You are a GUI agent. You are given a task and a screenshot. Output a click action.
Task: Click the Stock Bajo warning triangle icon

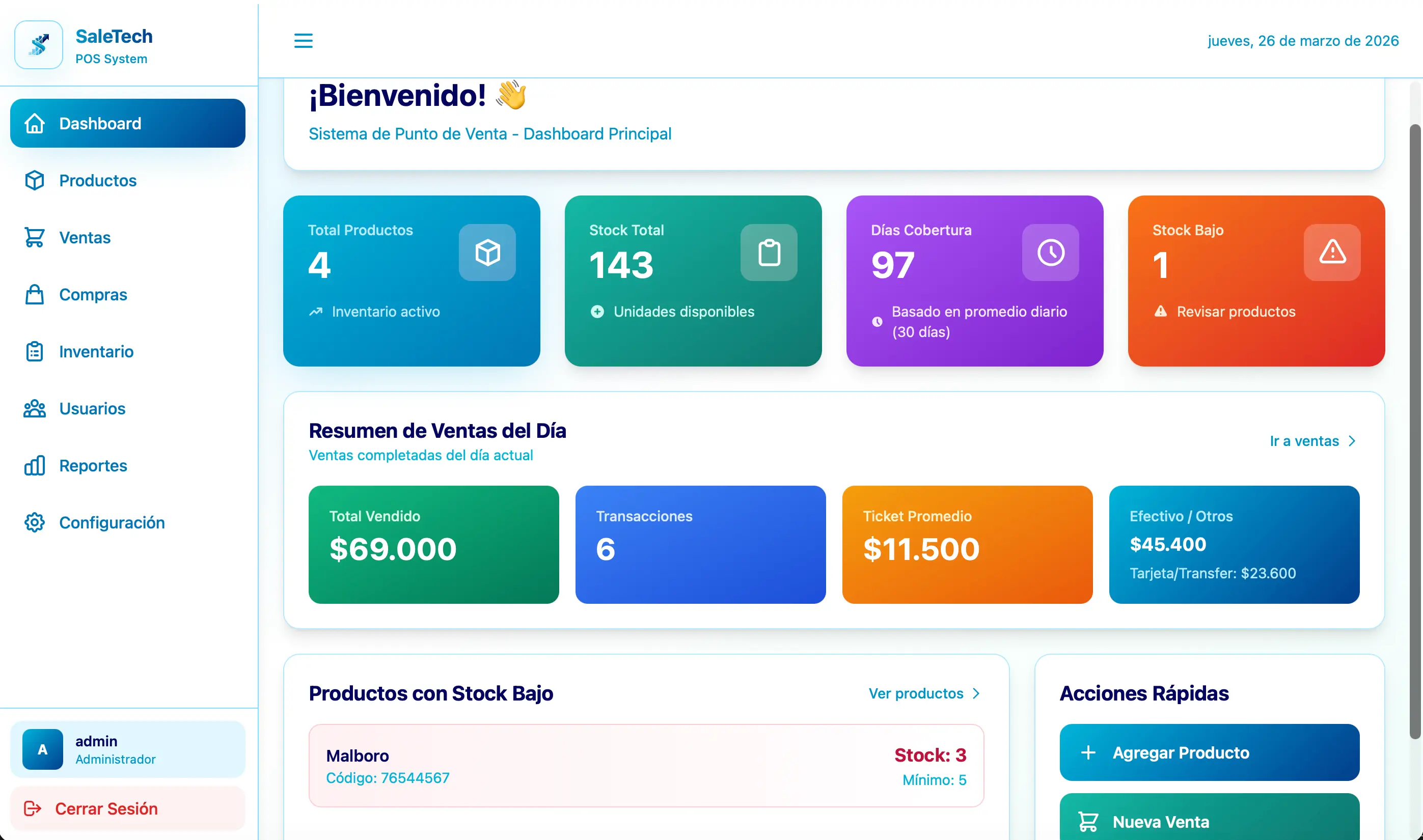pyautogui.click(x=1331, y=253)
